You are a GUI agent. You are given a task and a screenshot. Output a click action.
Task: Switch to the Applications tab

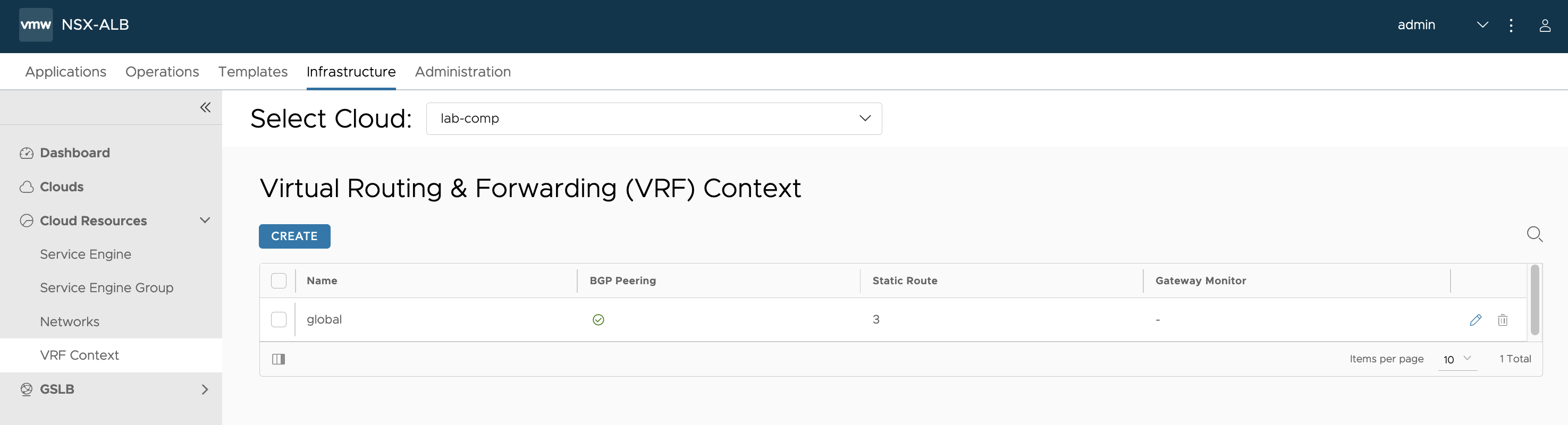tap(66, 72)
